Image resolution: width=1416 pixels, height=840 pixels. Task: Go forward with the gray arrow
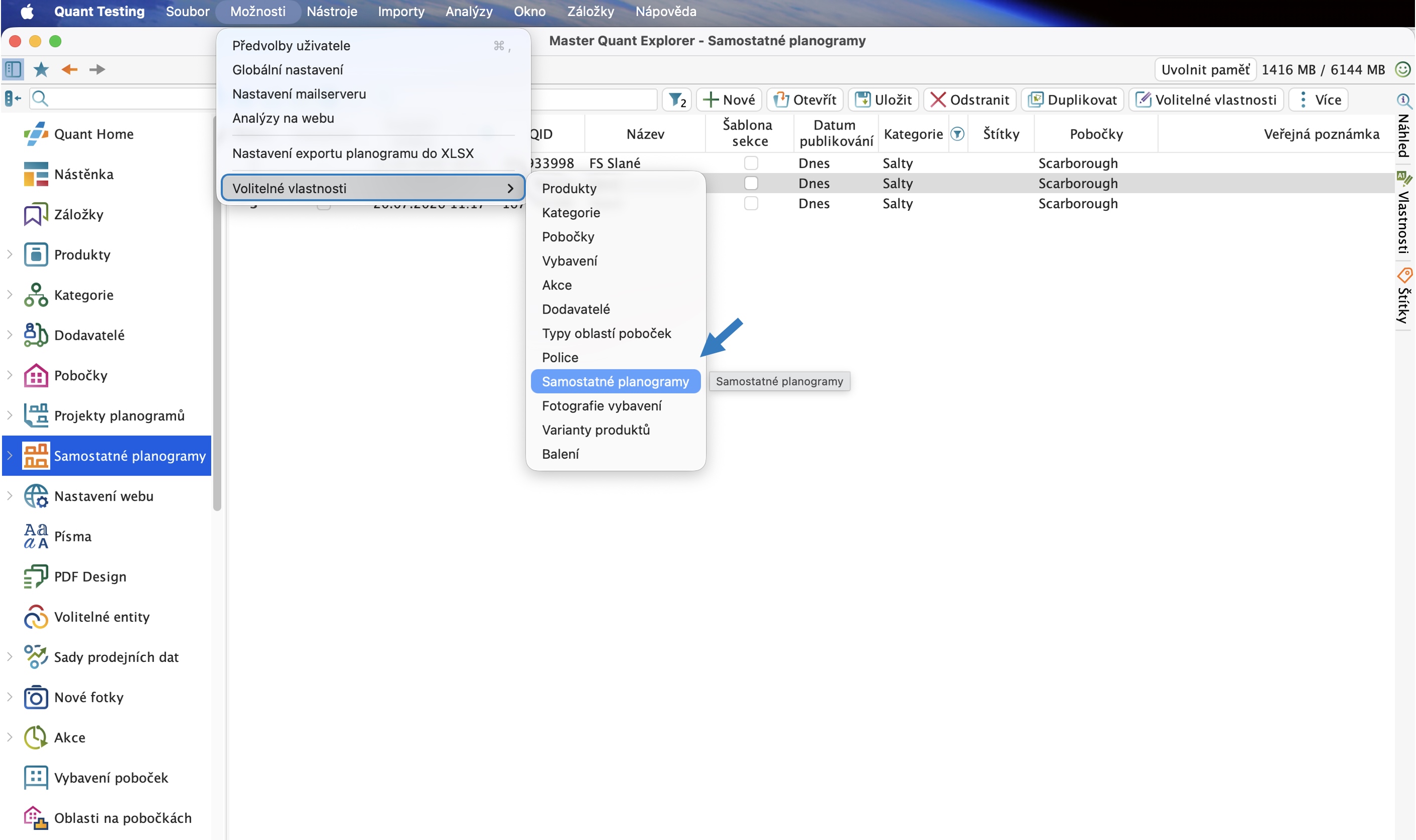97,70
